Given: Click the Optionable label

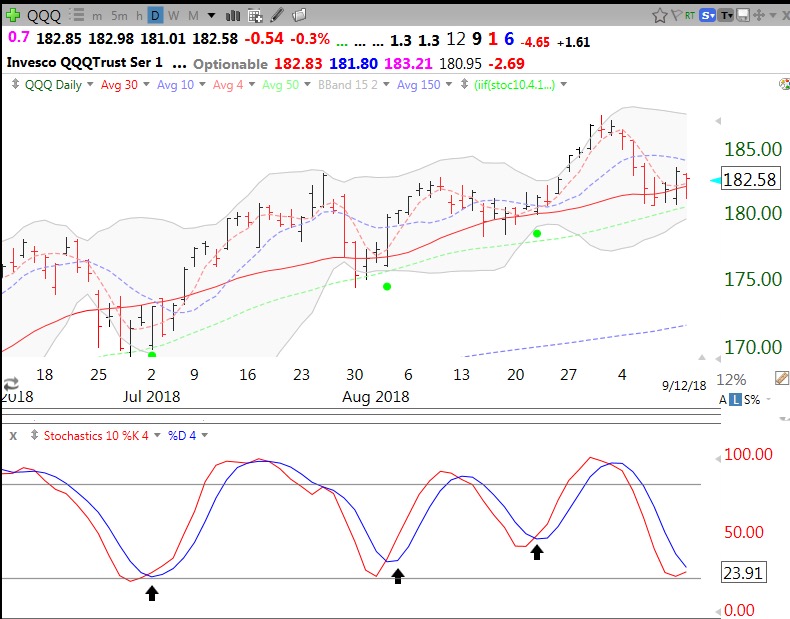Looking at the screenshot, I should tap(230, 64).
